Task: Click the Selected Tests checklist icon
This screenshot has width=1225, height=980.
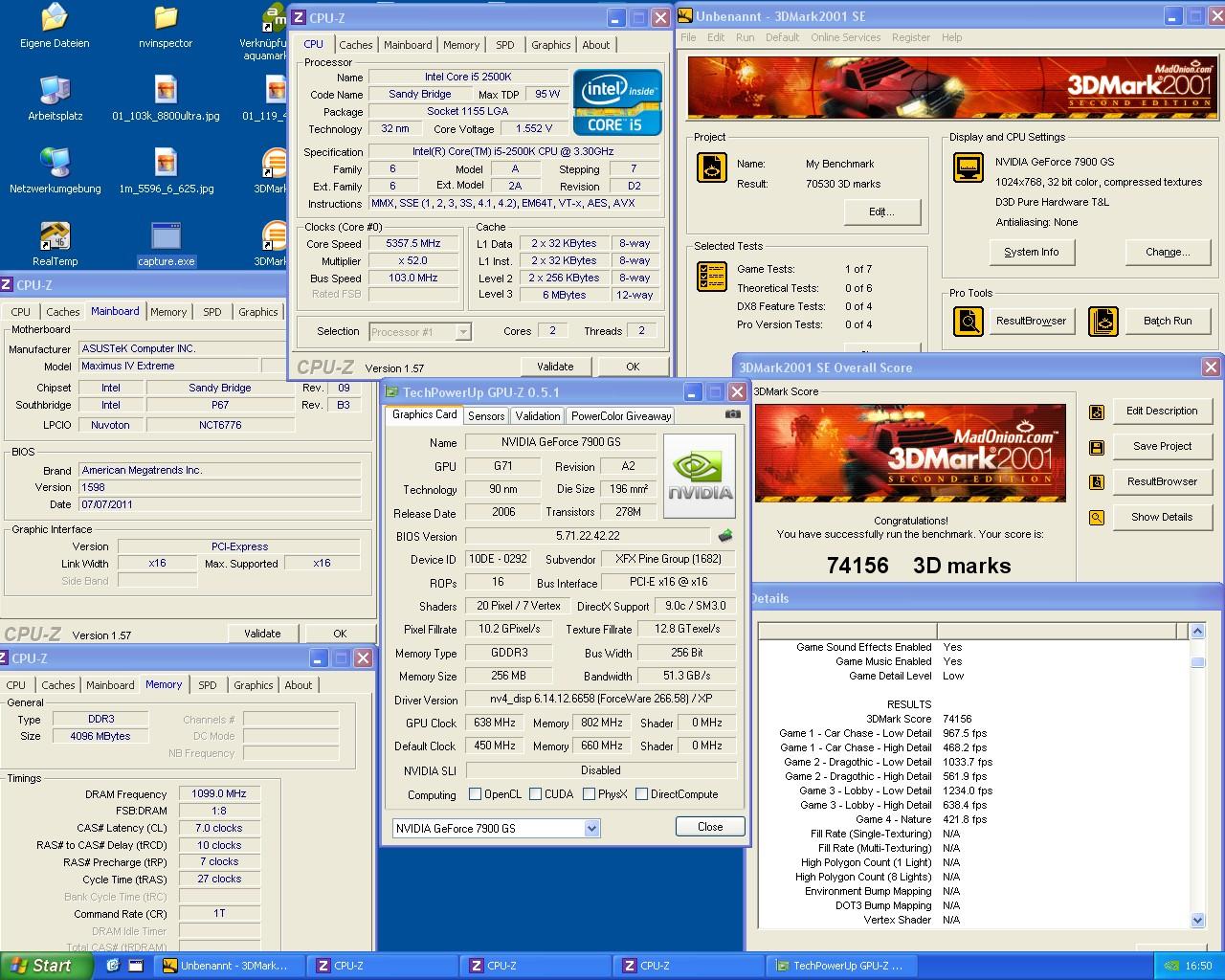Action: [711, 277]
